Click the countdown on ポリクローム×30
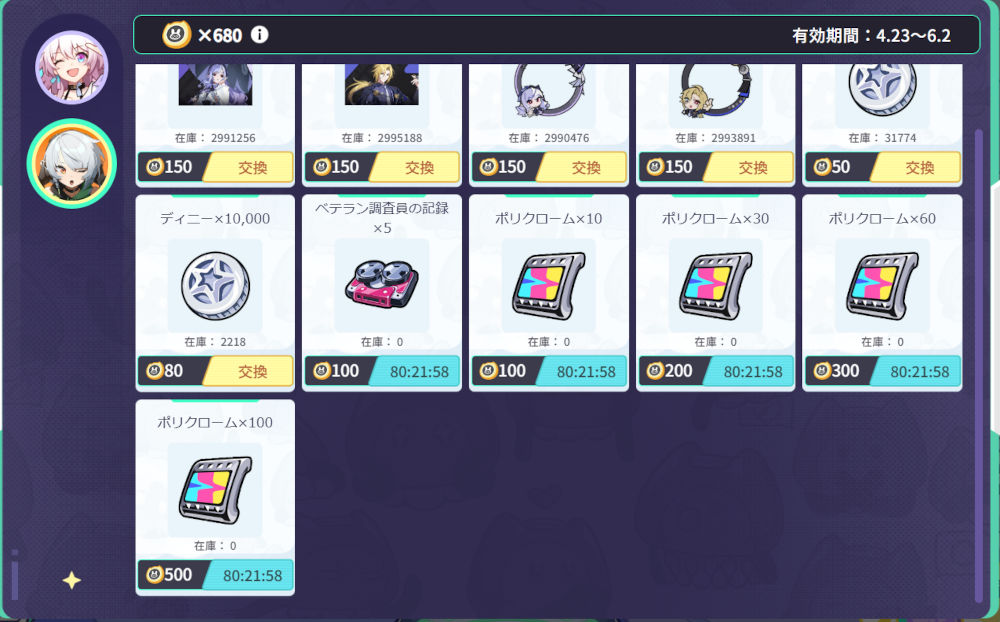This screenshot has height=622, width=1000. [x=749, y=371]
